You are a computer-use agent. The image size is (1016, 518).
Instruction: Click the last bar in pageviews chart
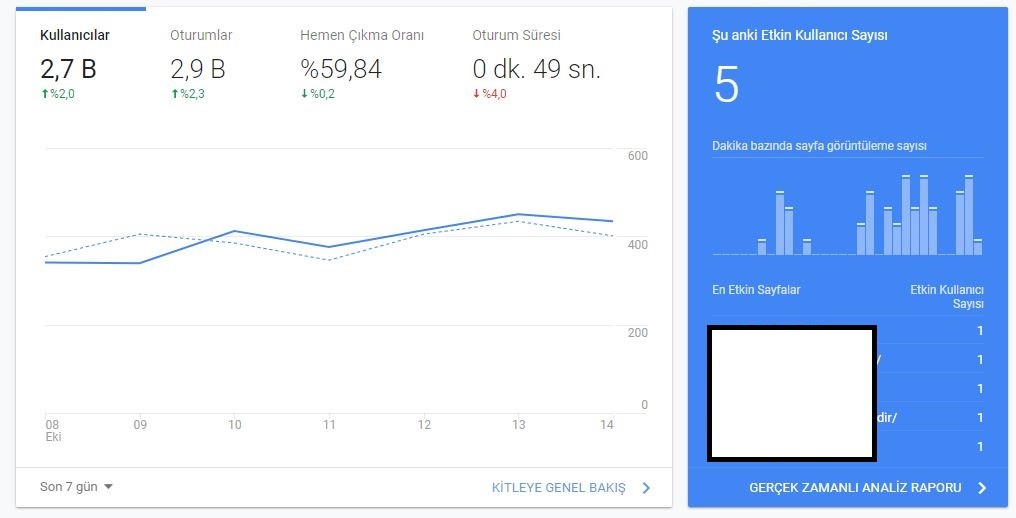point(978,247)
